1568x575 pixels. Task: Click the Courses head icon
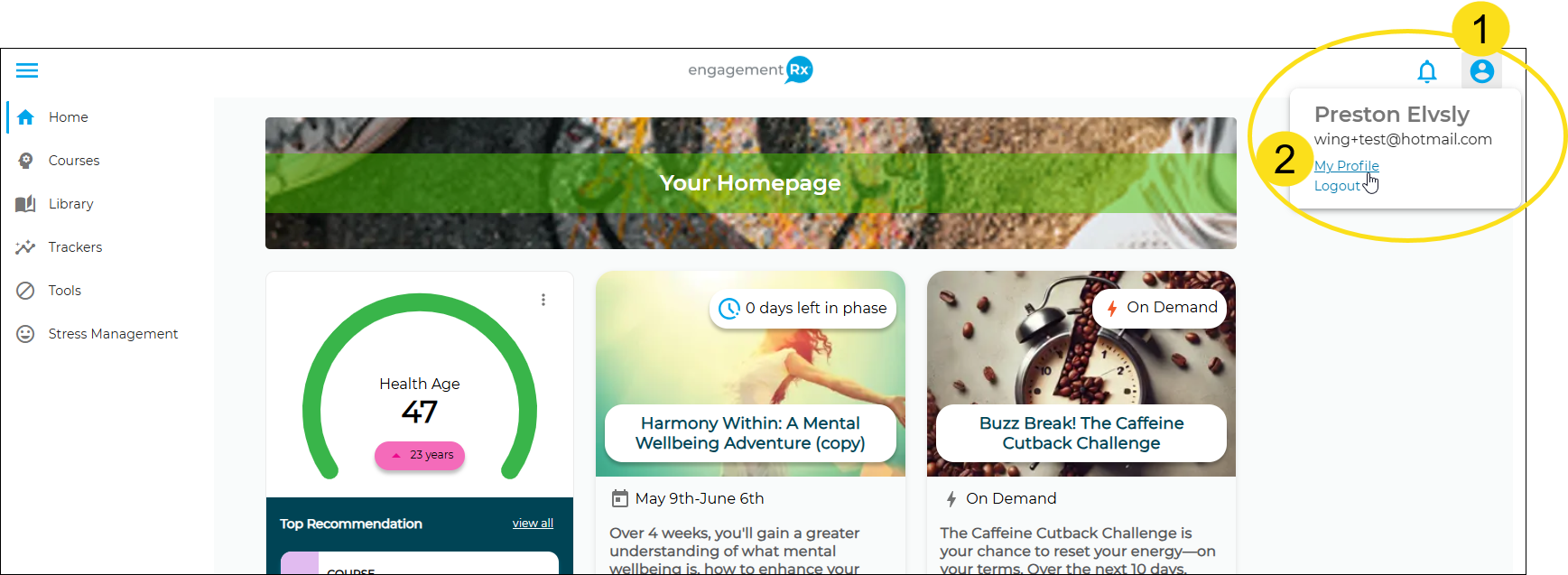tap(25, 161)
